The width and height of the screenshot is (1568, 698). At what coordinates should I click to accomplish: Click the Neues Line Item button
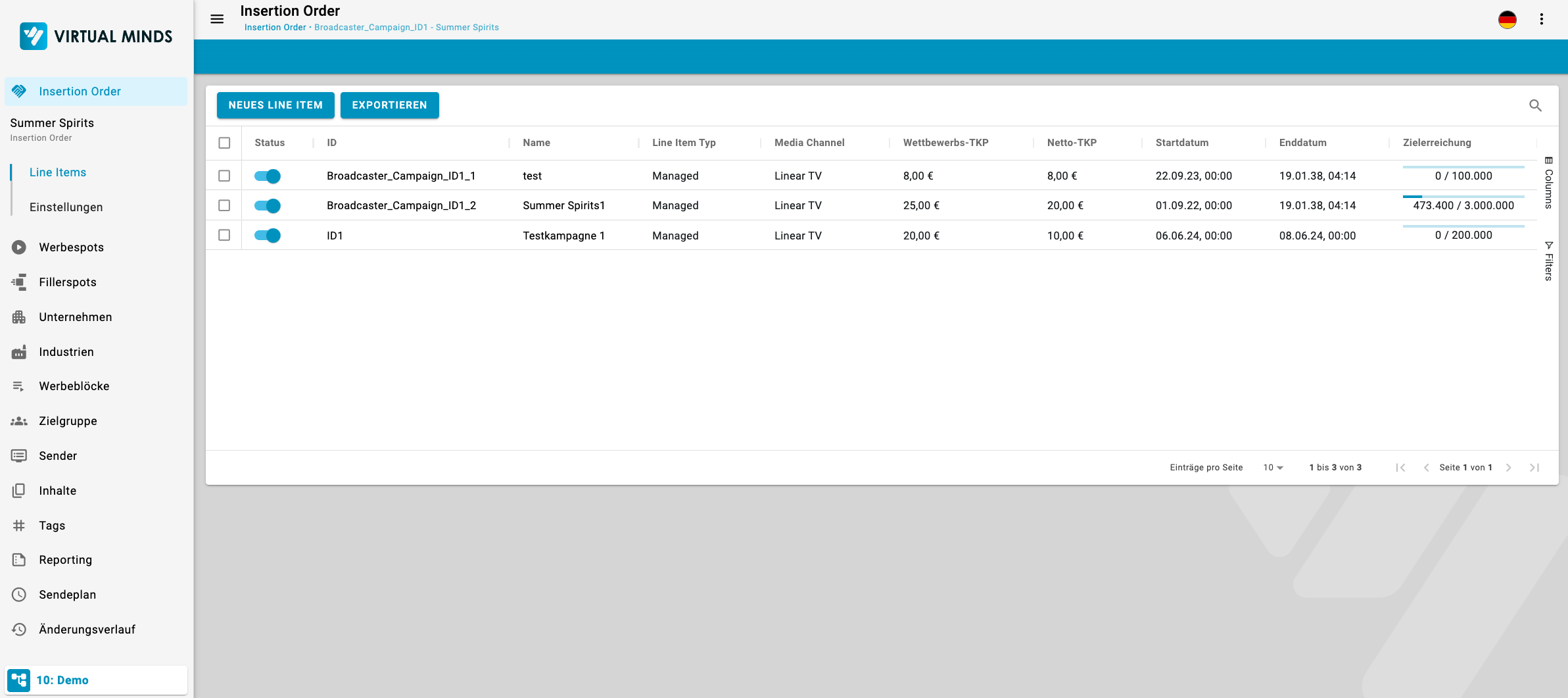(275, 105)
